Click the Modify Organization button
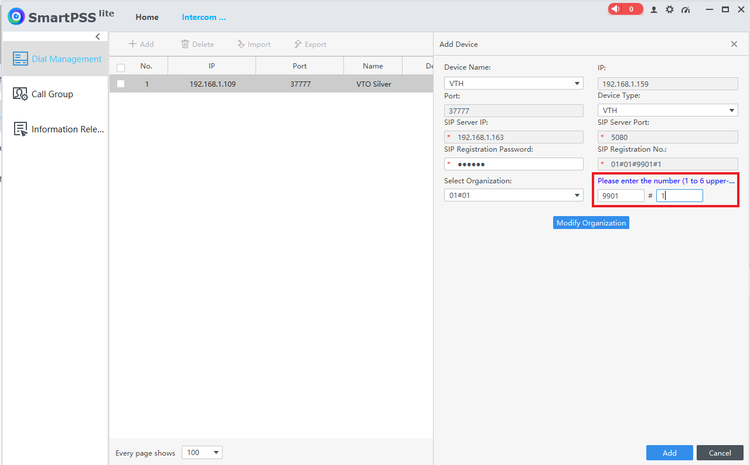The height and width of the screenshot is (465, 750). click(x=591, y=223)
